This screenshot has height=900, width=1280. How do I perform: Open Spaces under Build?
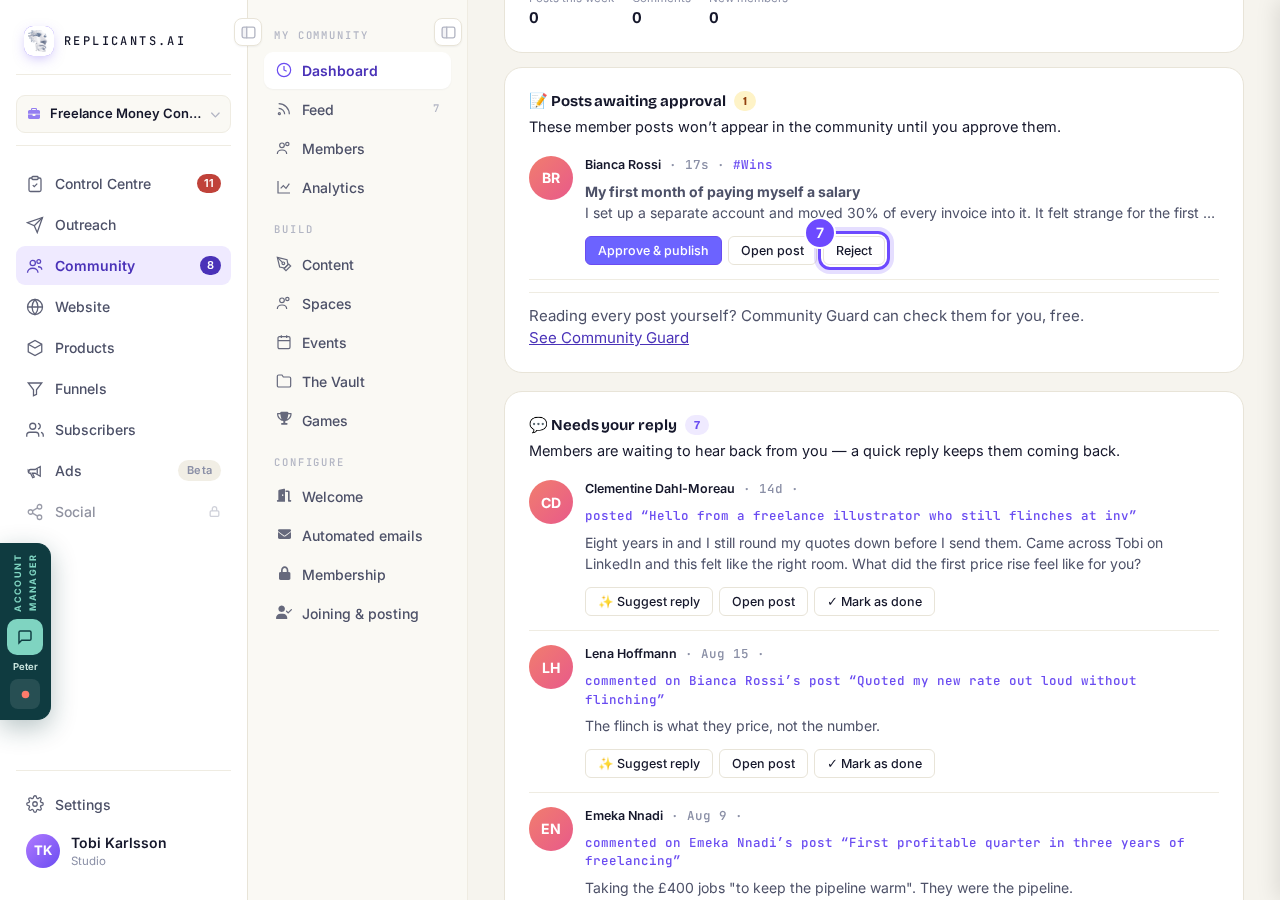point(357,304)
